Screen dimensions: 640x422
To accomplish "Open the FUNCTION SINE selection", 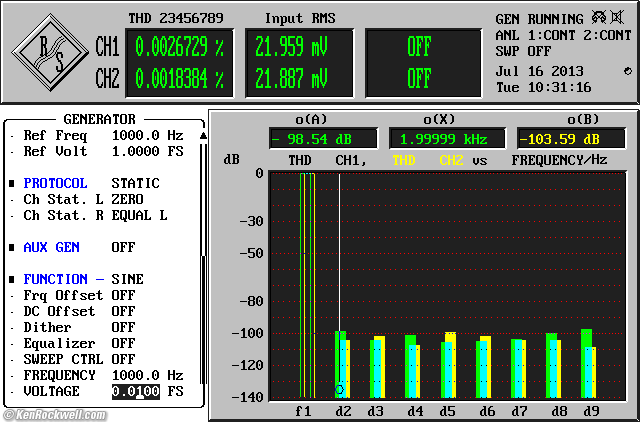I will point(127,279).
